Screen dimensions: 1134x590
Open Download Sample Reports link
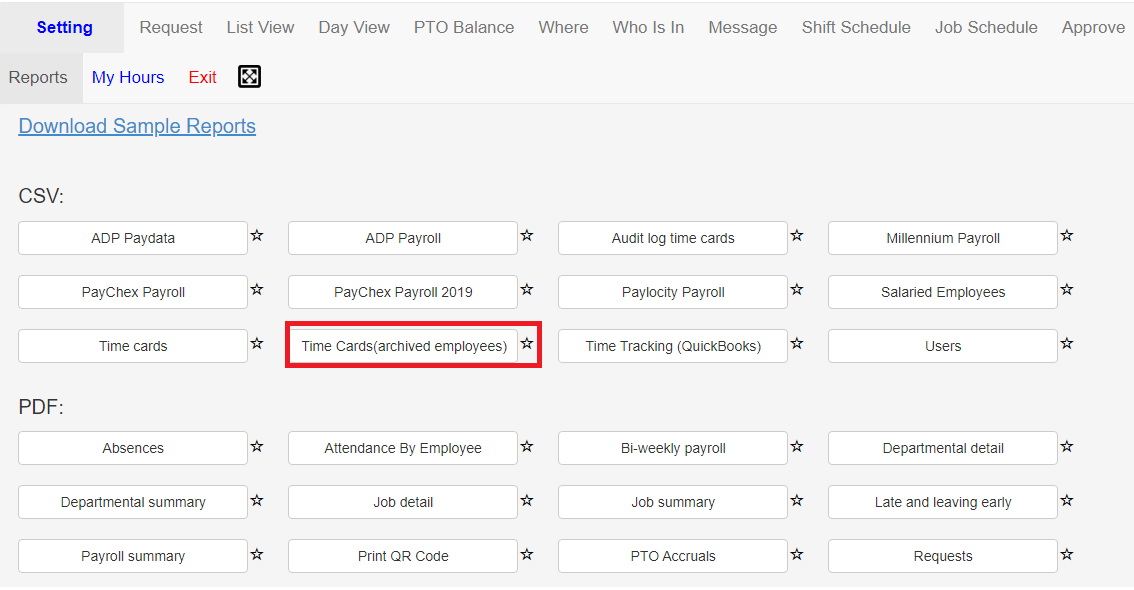pos(137,126)
